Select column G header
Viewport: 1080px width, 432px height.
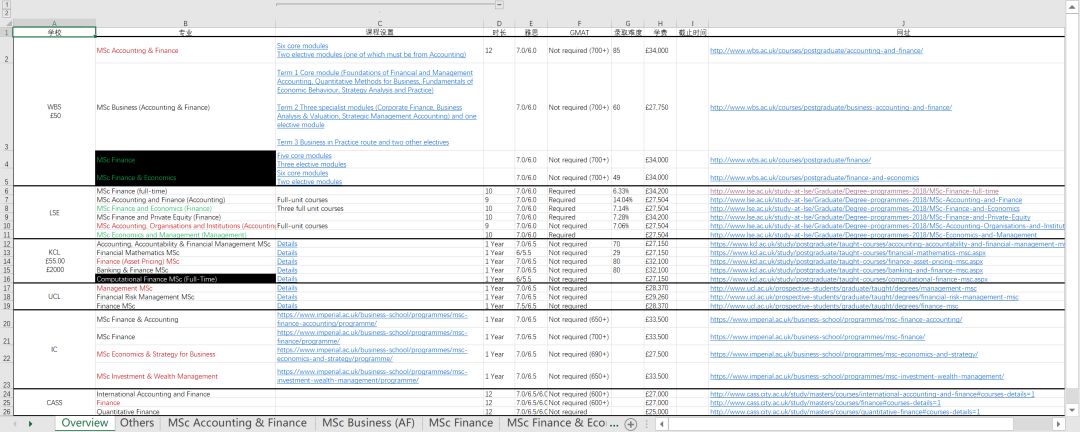click(x=627, y=23)
